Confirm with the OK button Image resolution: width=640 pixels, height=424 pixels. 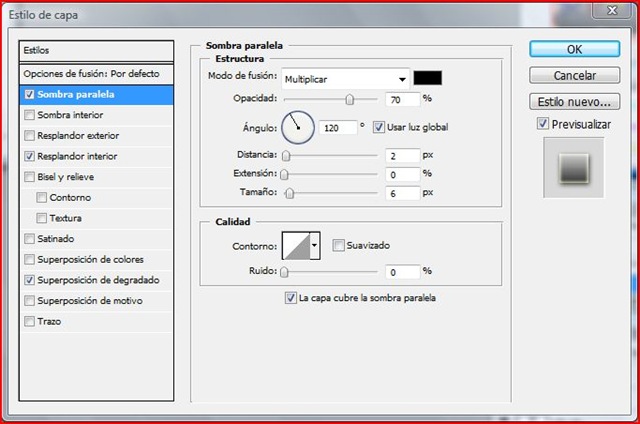[x=575, y=49]
